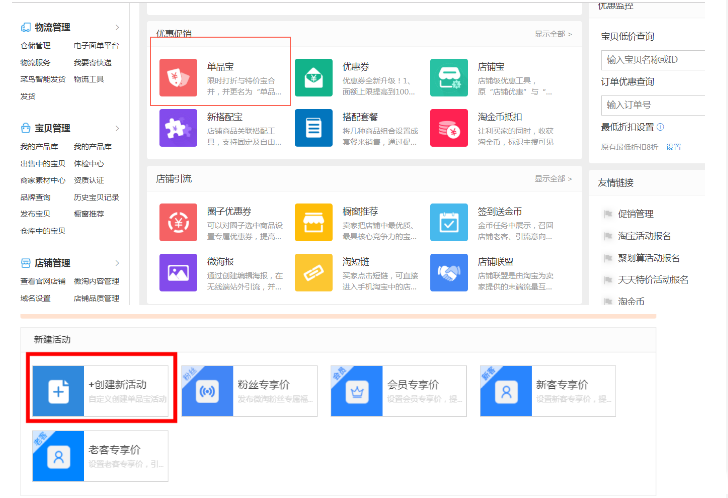Screen dimensions: 728x498
Task: Open the 签到送金币 calendar check icon
Action: pyautogui.click(x=448, y=222)
